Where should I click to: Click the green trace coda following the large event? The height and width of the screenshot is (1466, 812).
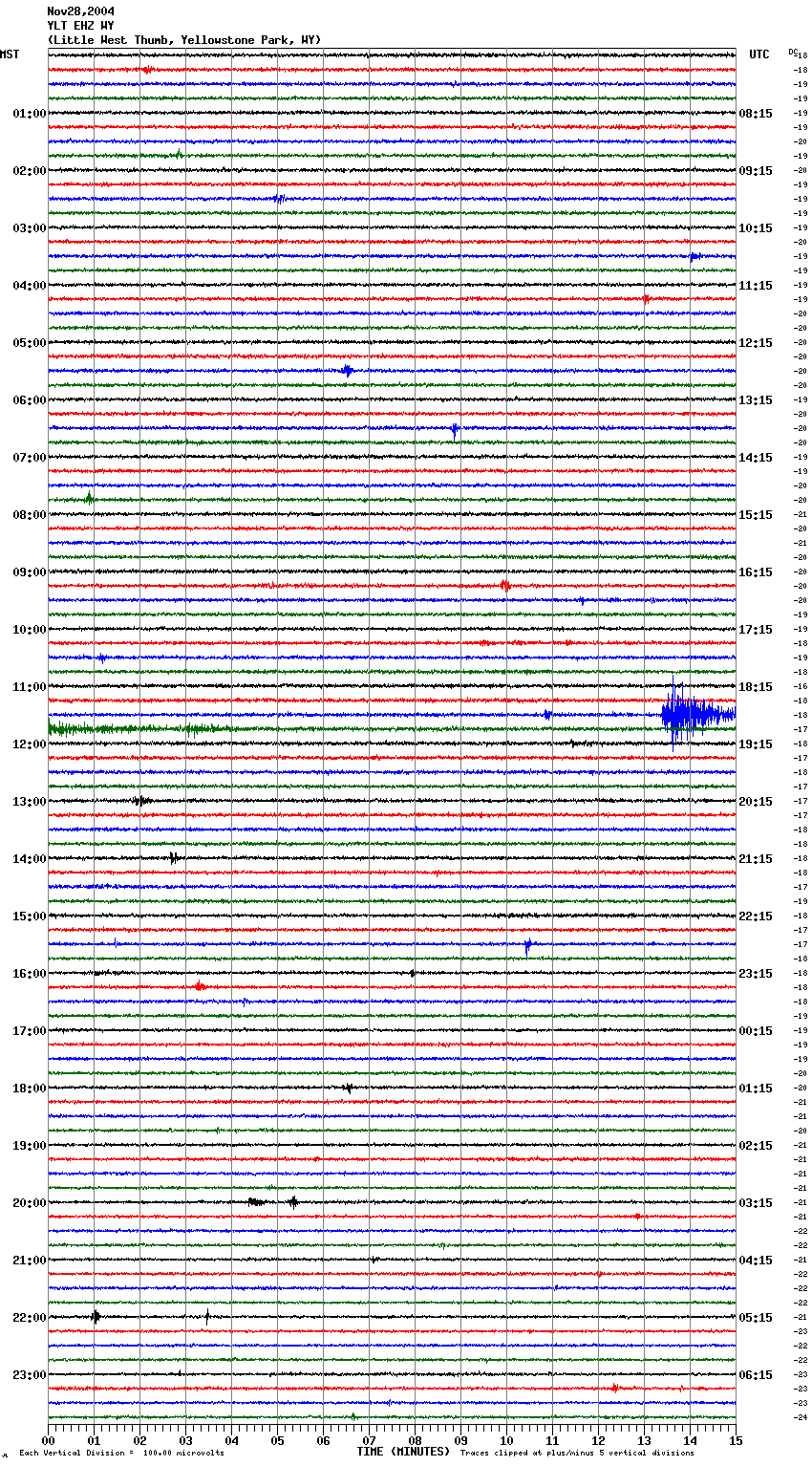139,729
